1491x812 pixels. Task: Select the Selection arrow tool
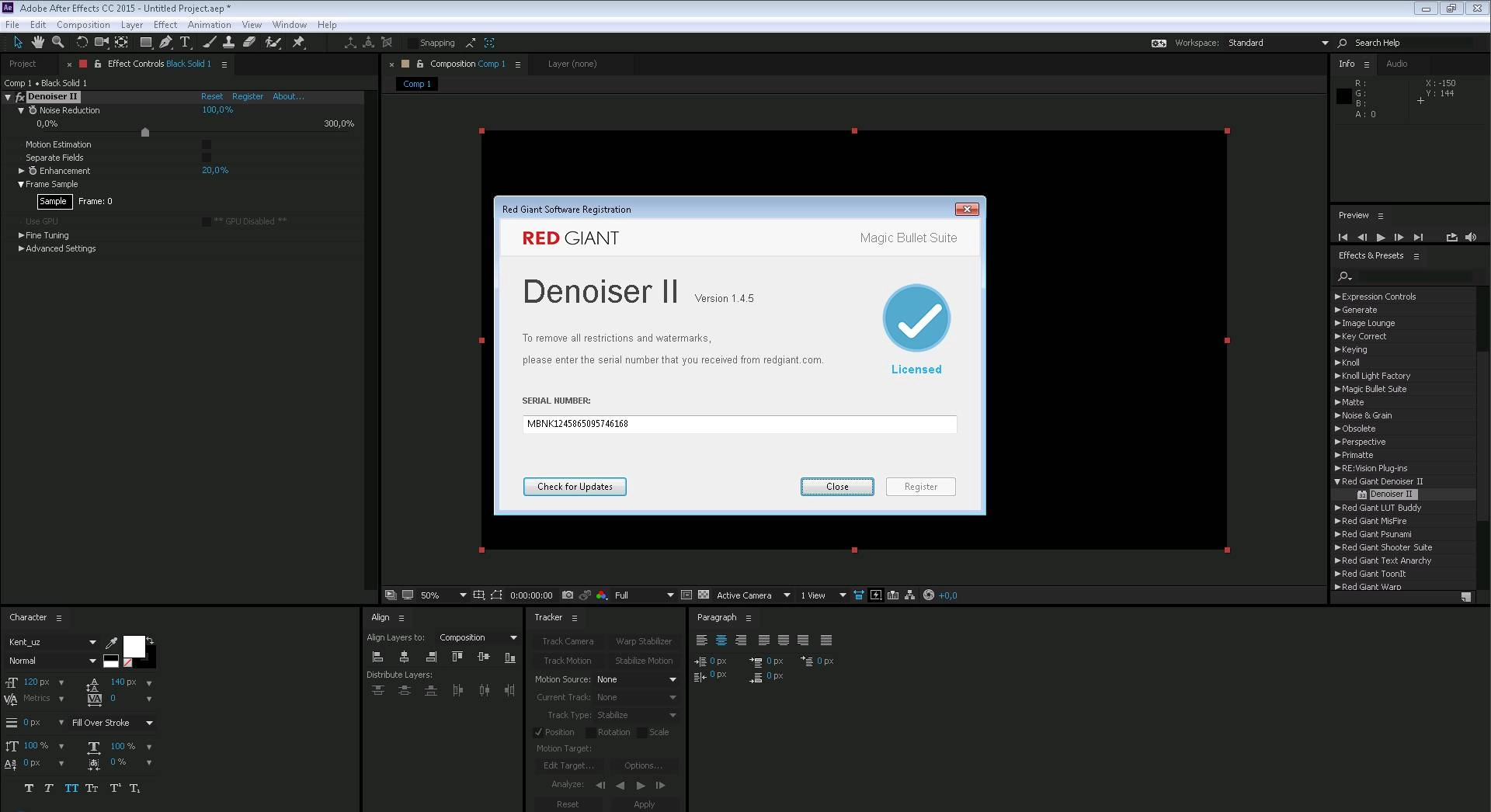click(19, 43)
